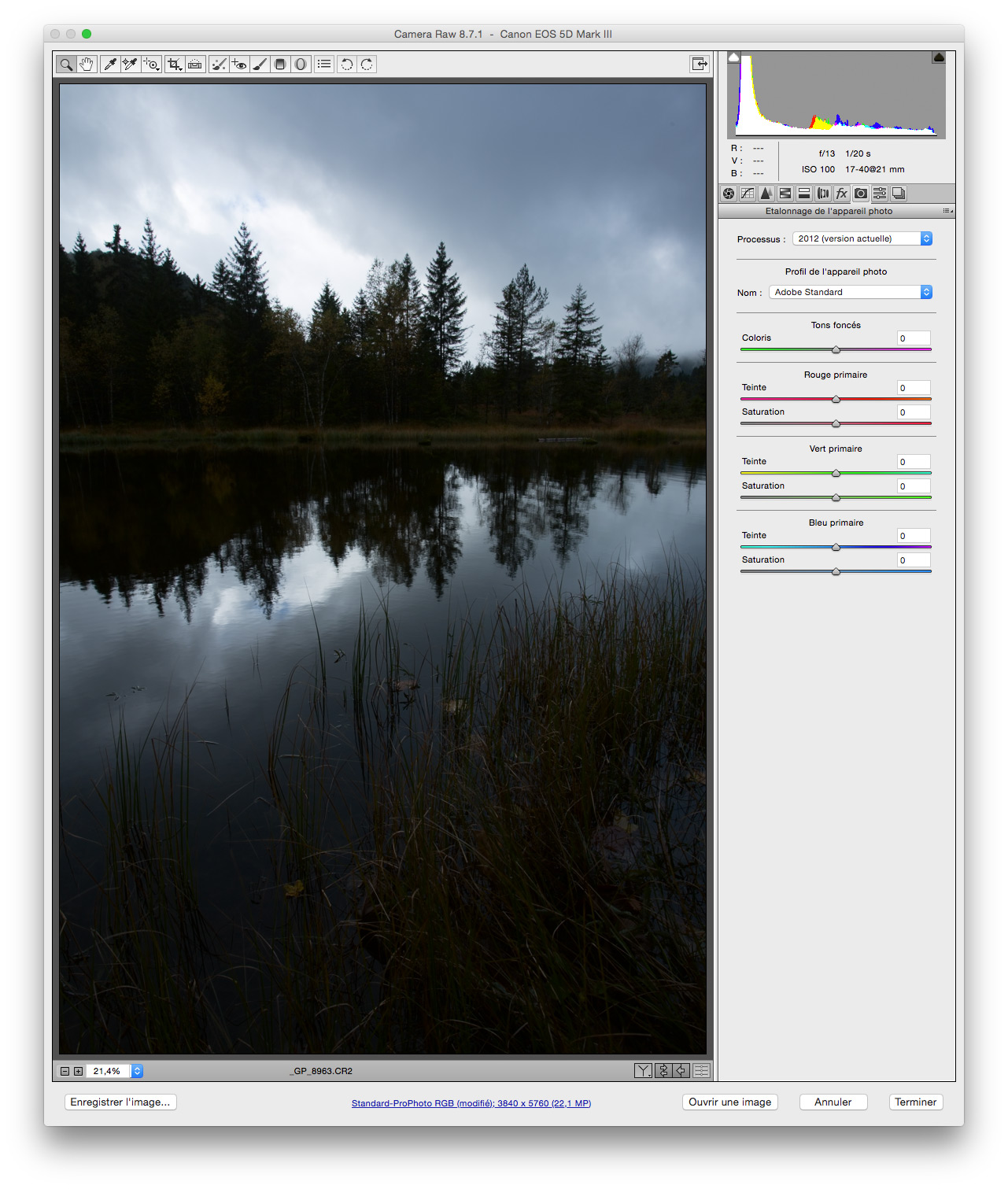Toggle shadow clipping warning in histogram
The image size is (1008, 1189).
point(733,57)
